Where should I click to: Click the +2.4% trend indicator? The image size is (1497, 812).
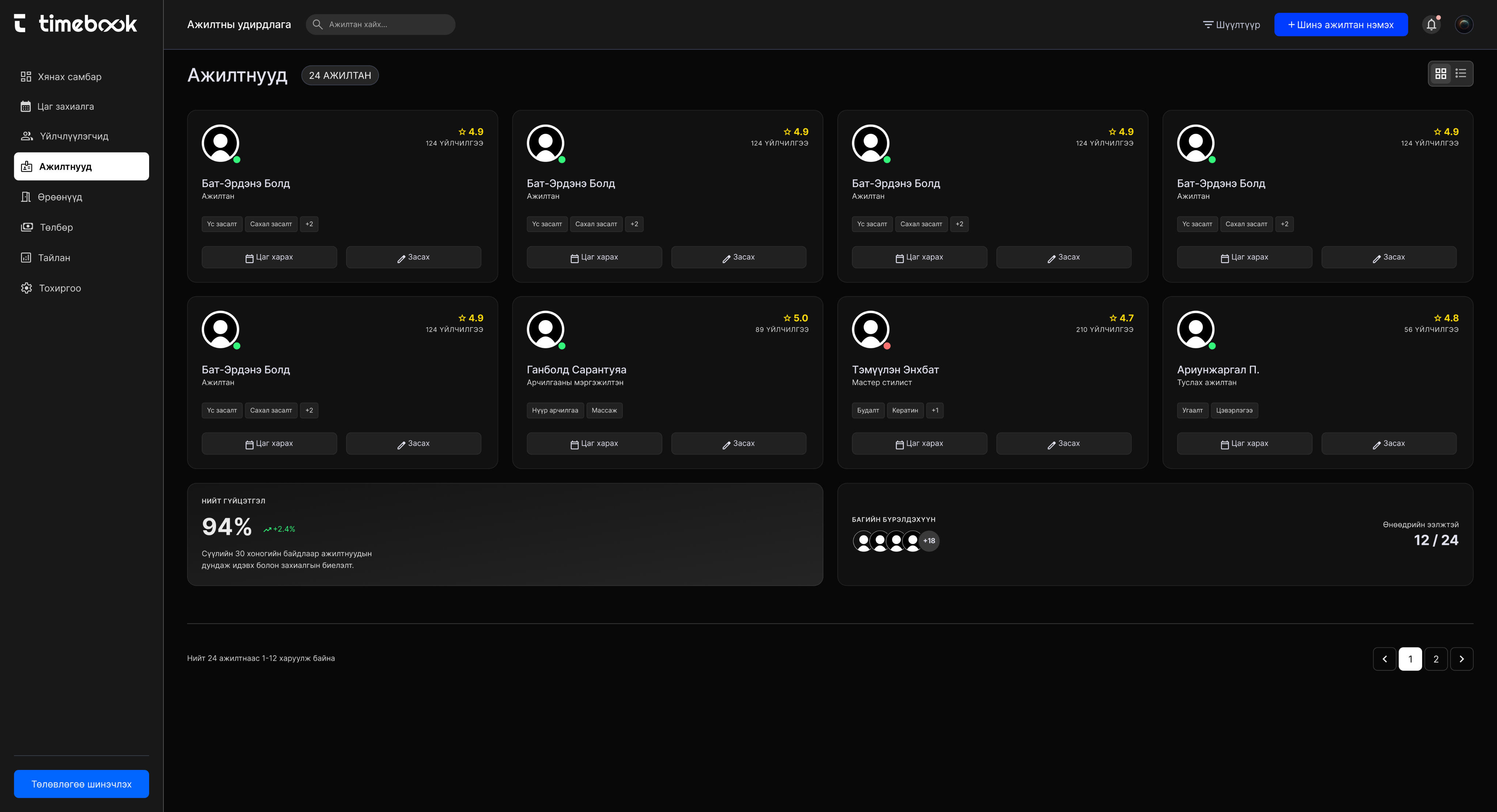click(279, 529)
